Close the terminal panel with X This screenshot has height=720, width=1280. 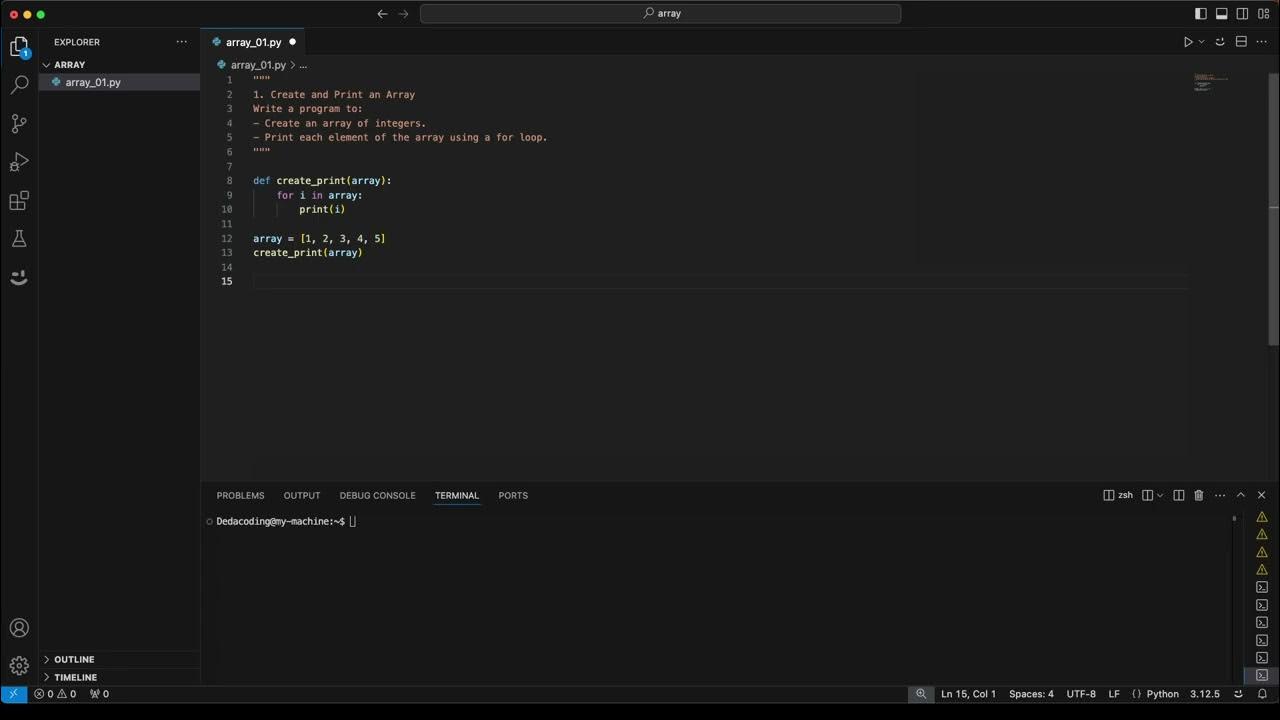coord(1262,495)
